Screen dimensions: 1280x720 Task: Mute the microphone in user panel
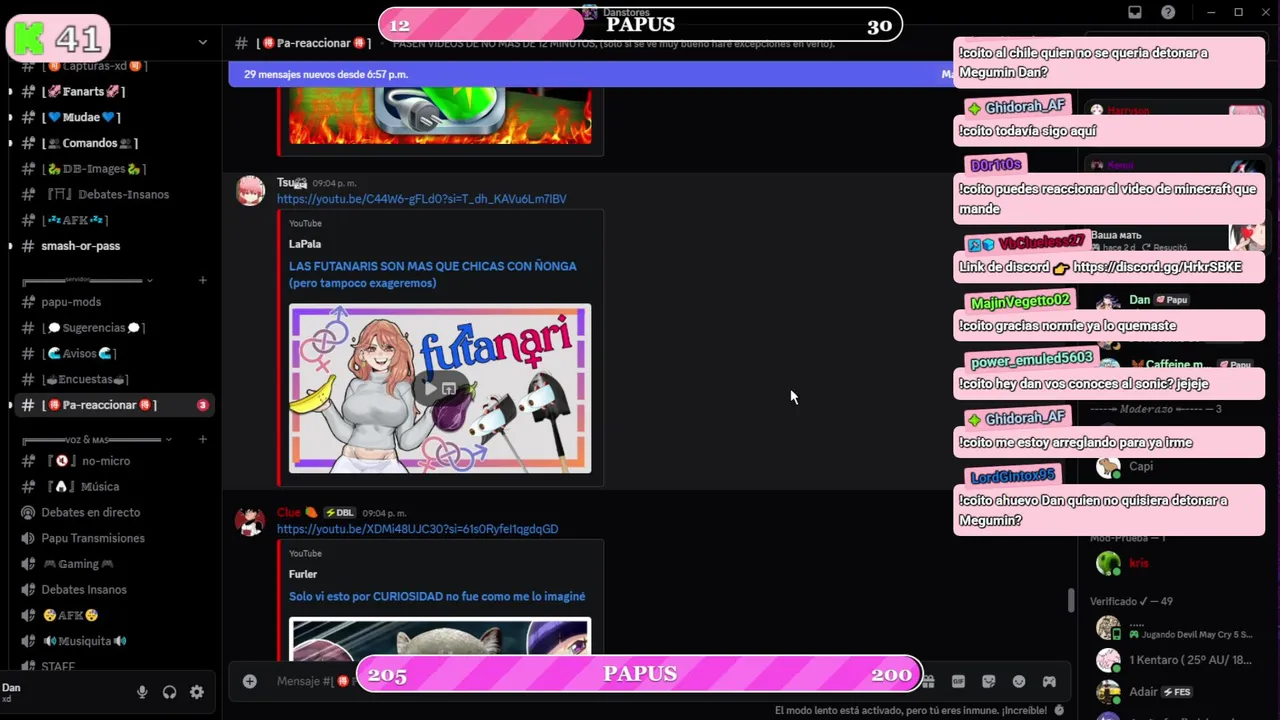point(142,692)
